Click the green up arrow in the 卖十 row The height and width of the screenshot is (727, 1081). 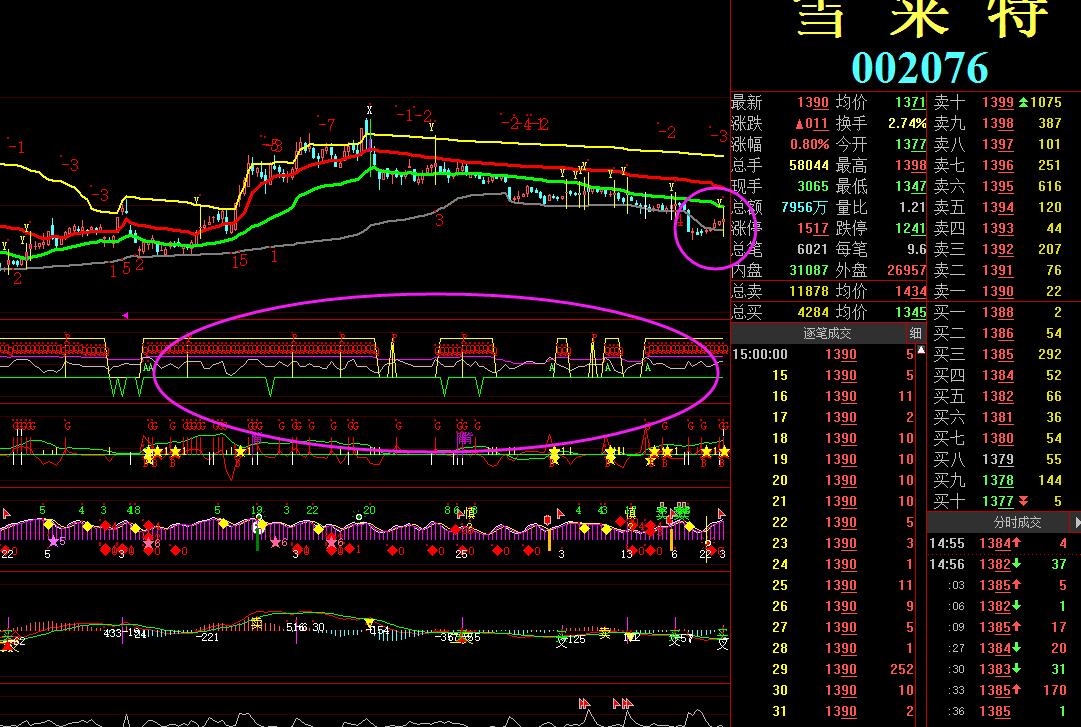coord(1023,102)
